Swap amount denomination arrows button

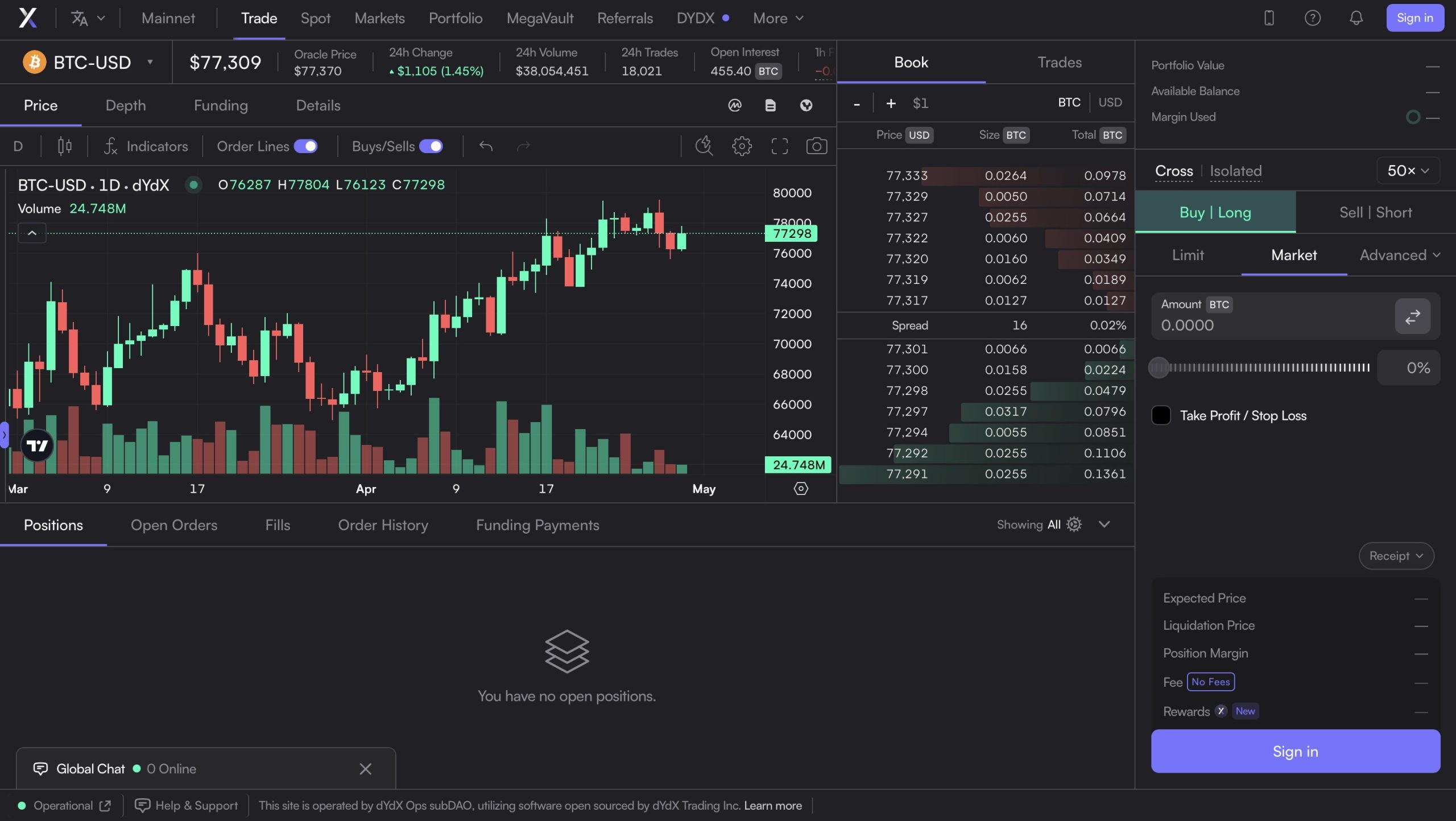tap(1412, 316)
